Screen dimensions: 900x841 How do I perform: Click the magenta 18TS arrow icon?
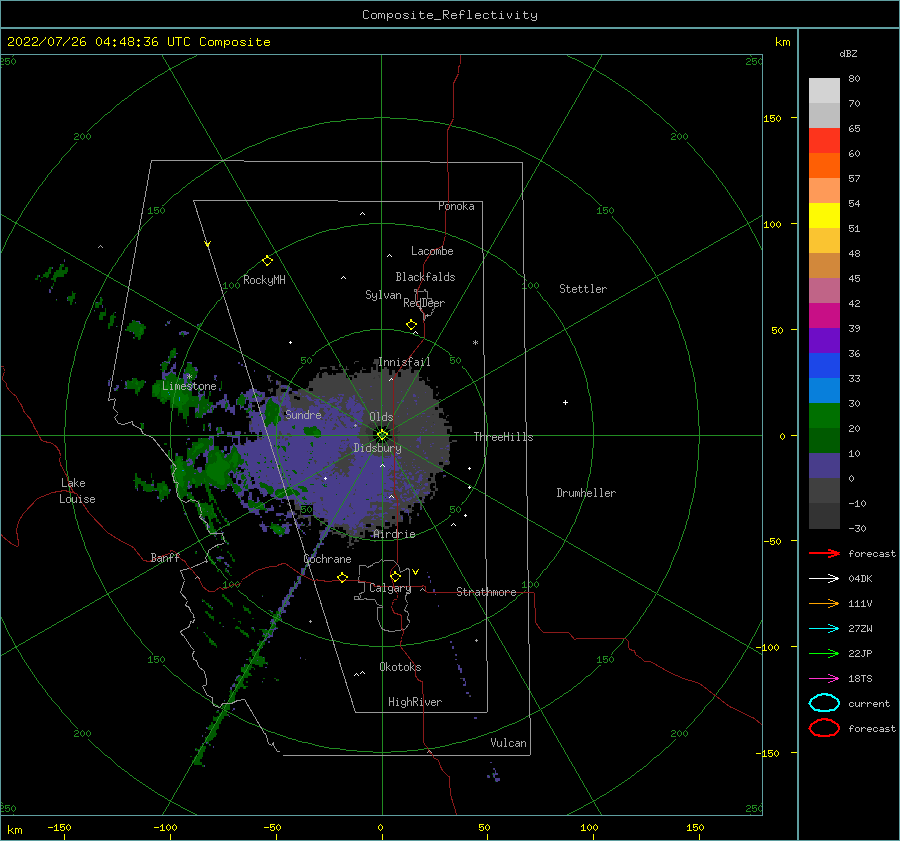click(824, 679)
